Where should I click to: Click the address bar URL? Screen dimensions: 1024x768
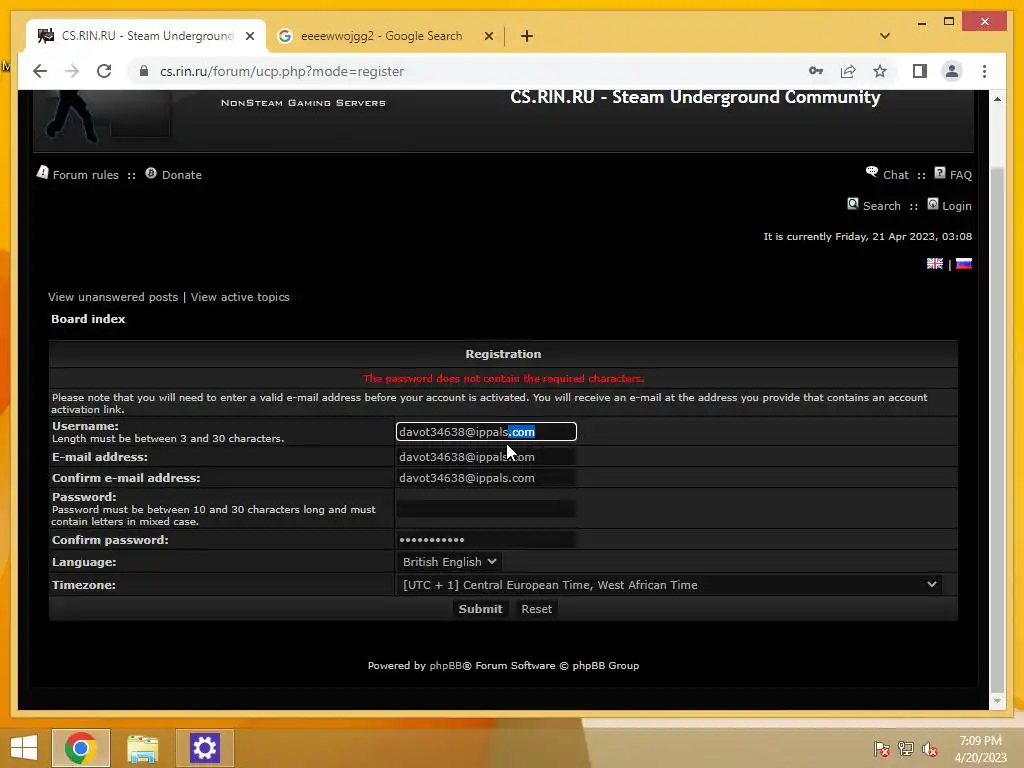(x=282, y=71)
